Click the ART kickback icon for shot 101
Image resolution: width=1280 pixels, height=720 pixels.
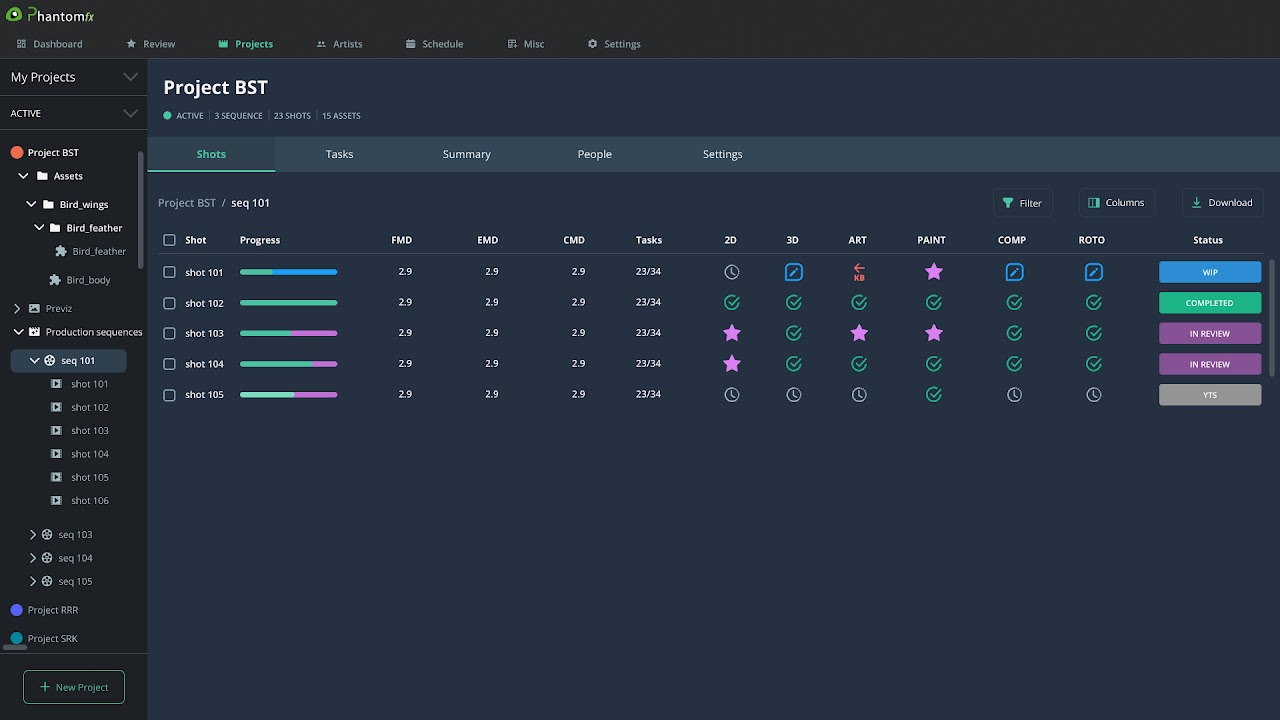858,272
